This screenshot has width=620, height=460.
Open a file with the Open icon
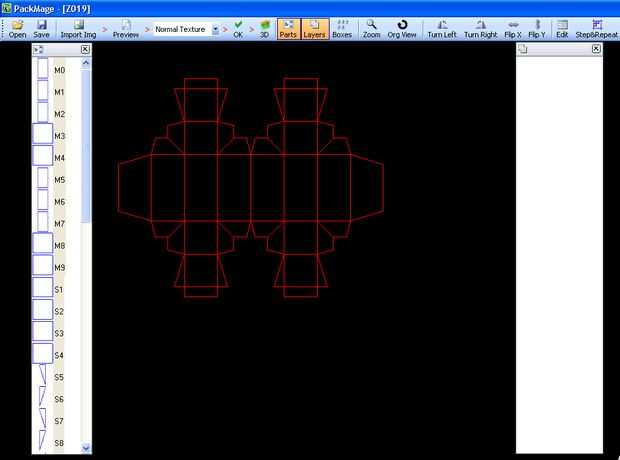point(17,29)
